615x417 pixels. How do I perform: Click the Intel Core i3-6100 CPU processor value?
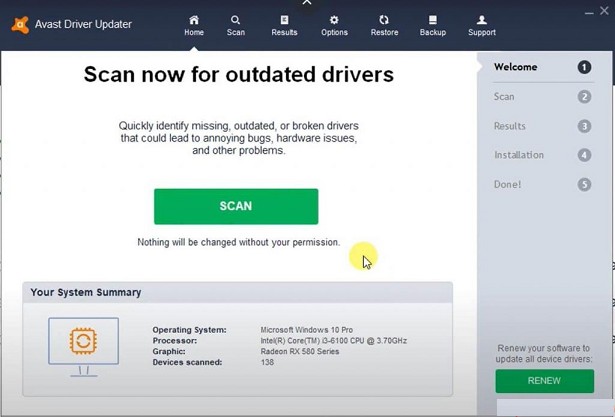coord(333,341)
